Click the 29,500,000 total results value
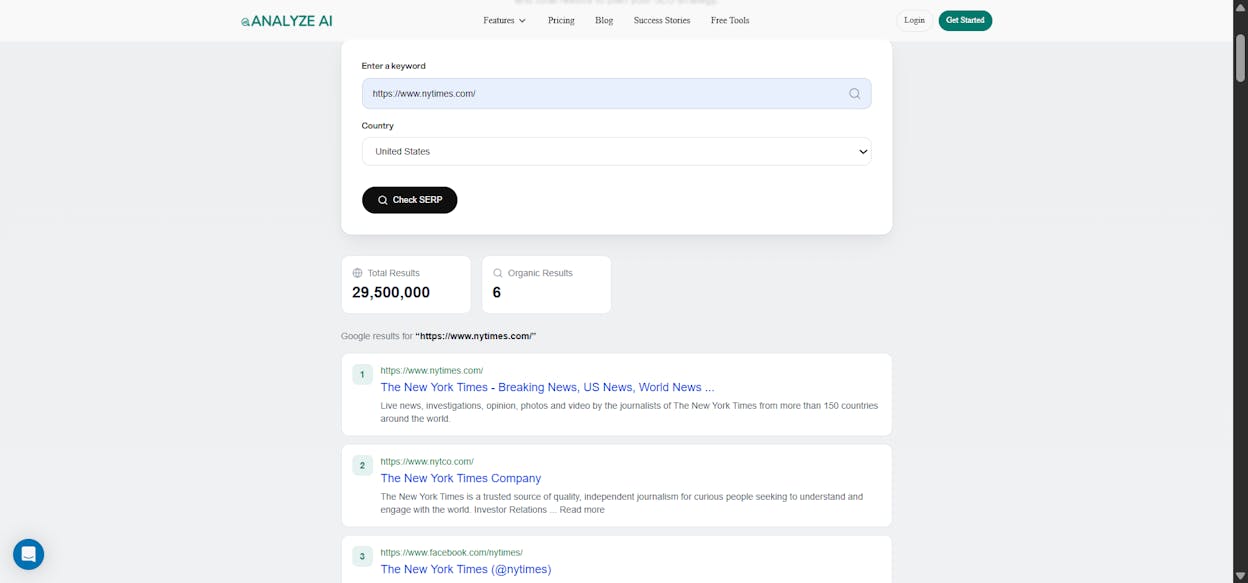 [x=391, y=293]
